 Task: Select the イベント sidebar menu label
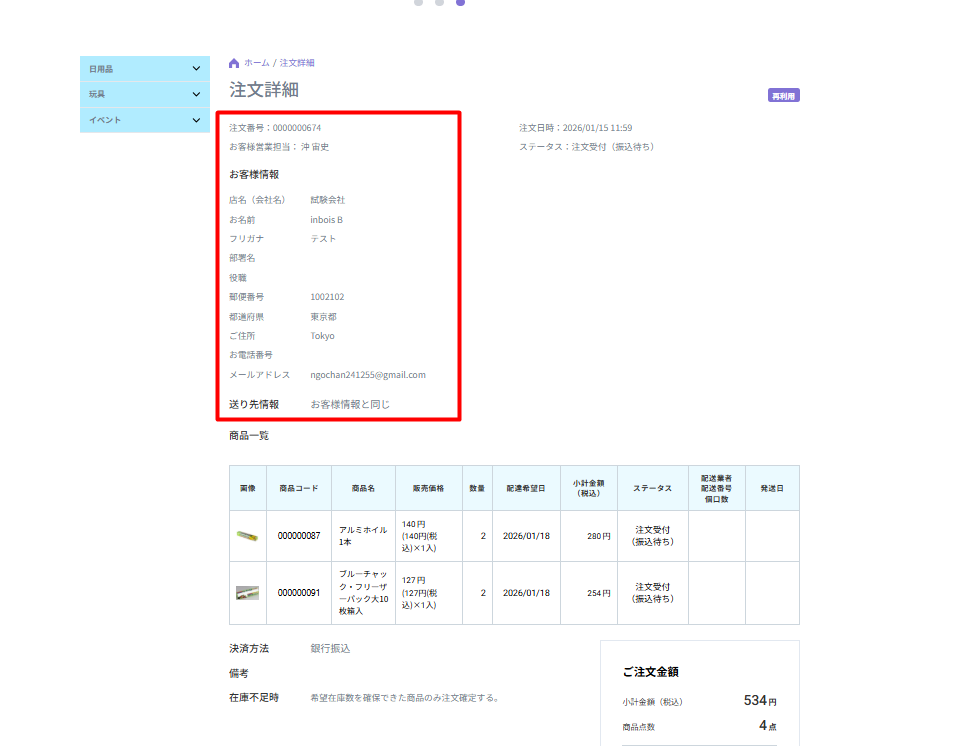tap(105, 120)
